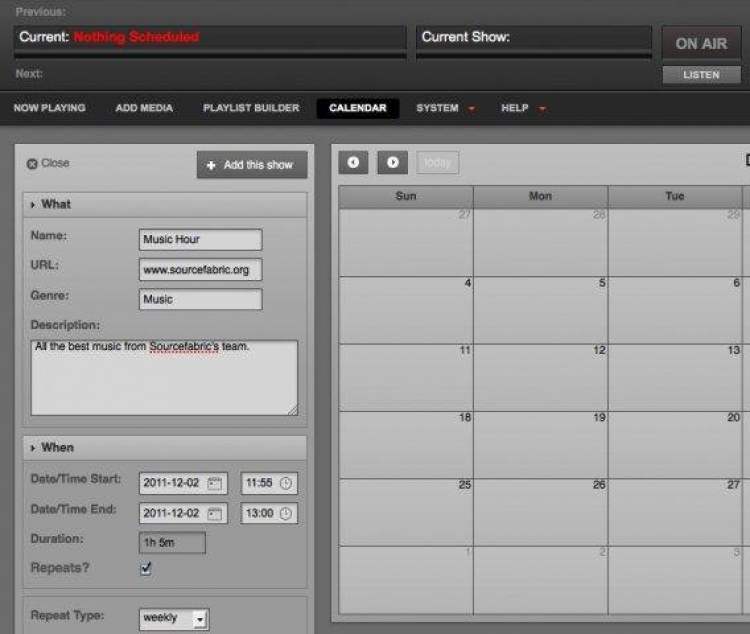Click the Listen button
This screenshot has height=634, width=750.
(701, 75)
